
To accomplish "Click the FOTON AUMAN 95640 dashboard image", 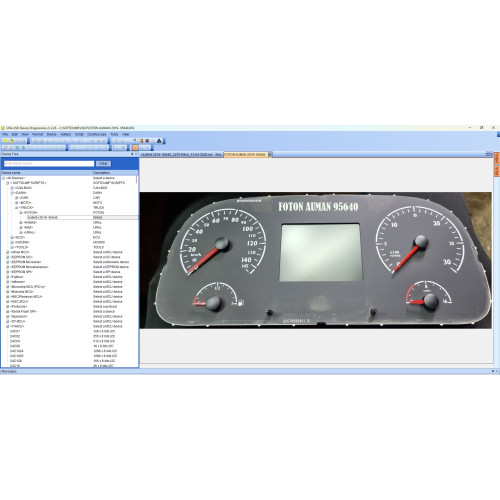I will point(315,260).
